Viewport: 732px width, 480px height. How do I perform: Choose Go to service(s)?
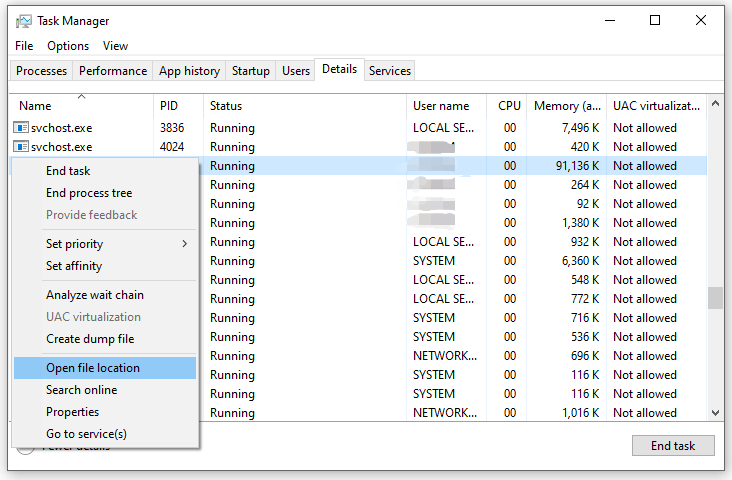105,434
